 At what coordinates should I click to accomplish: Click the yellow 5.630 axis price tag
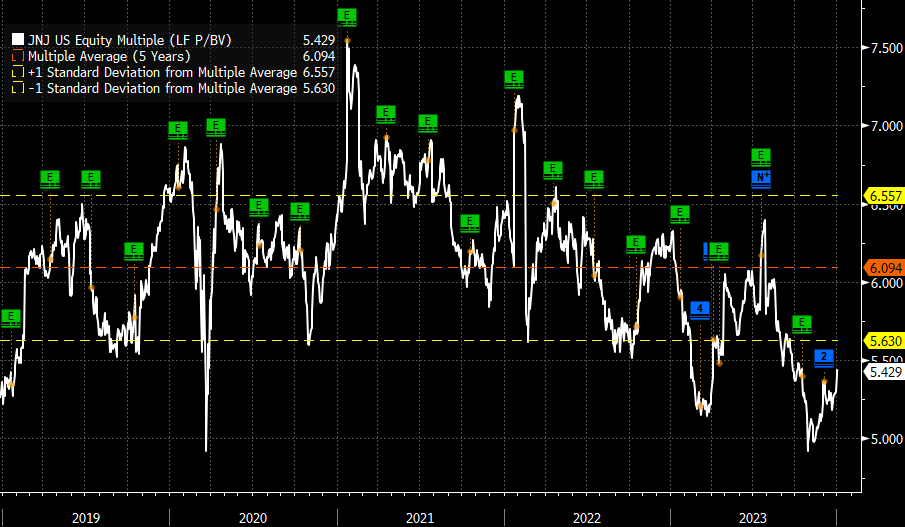(884, 341)
